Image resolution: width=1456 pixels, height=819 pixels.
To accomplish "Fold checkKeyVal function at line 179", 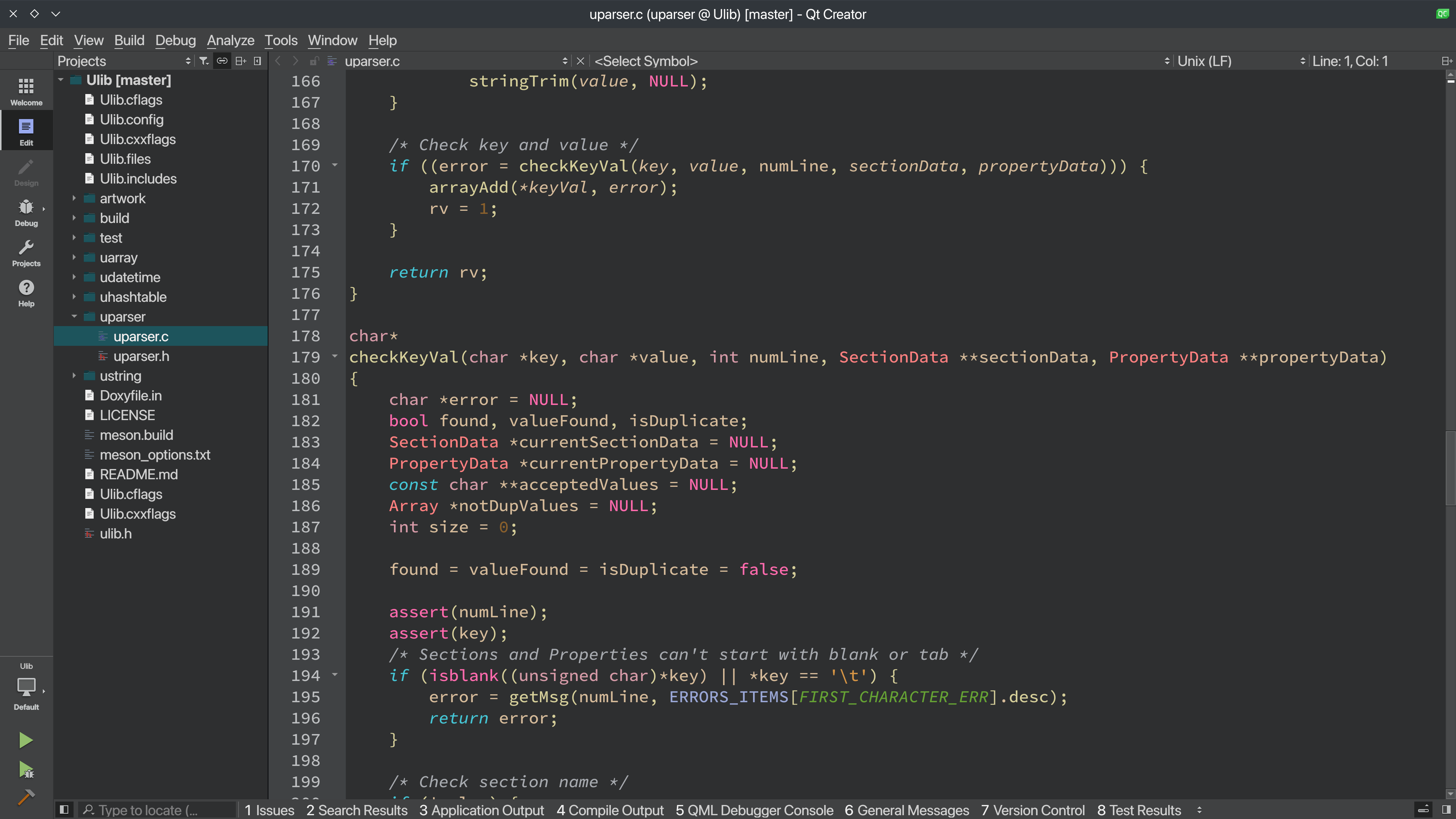I will (x=334, y=357).
